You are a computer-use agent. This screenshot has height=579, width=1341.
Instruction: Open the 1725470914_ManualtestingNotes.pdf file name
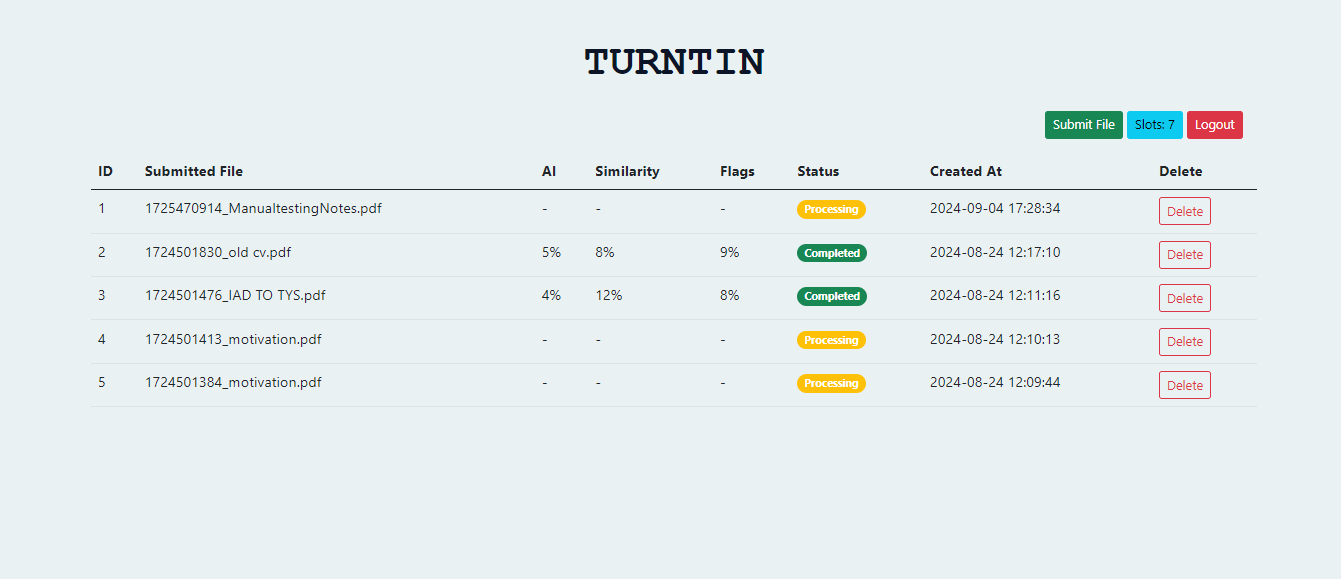coord(263,209)
